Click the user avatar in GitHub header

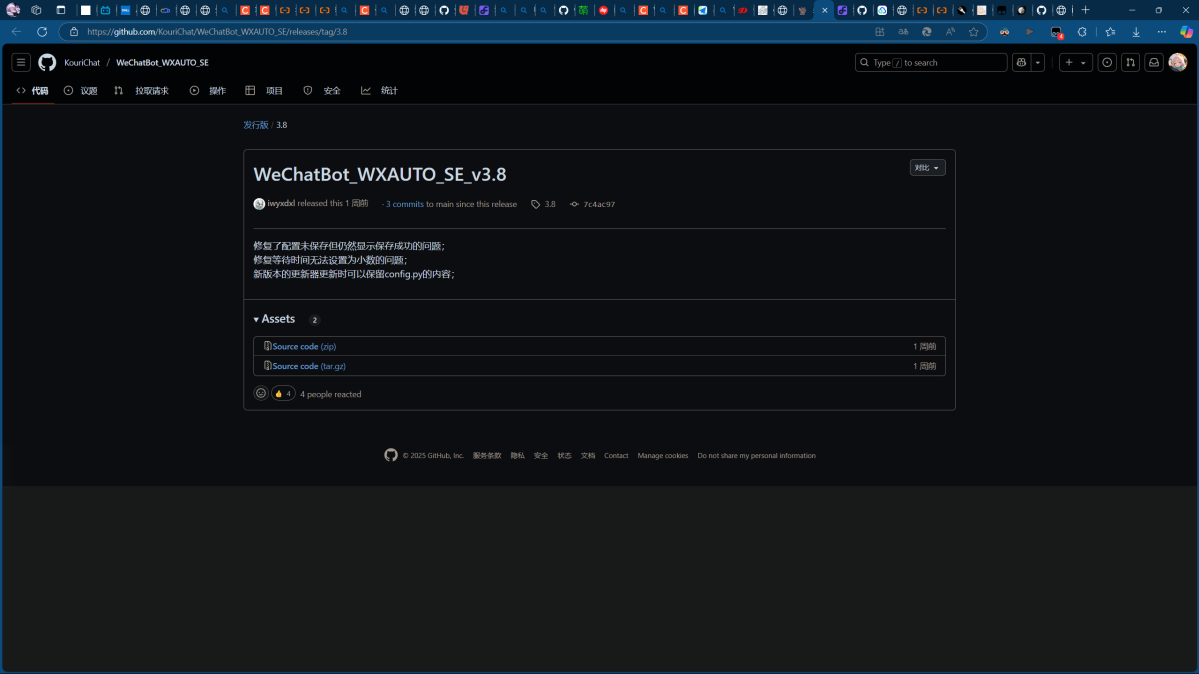(x=1178, y=62)
